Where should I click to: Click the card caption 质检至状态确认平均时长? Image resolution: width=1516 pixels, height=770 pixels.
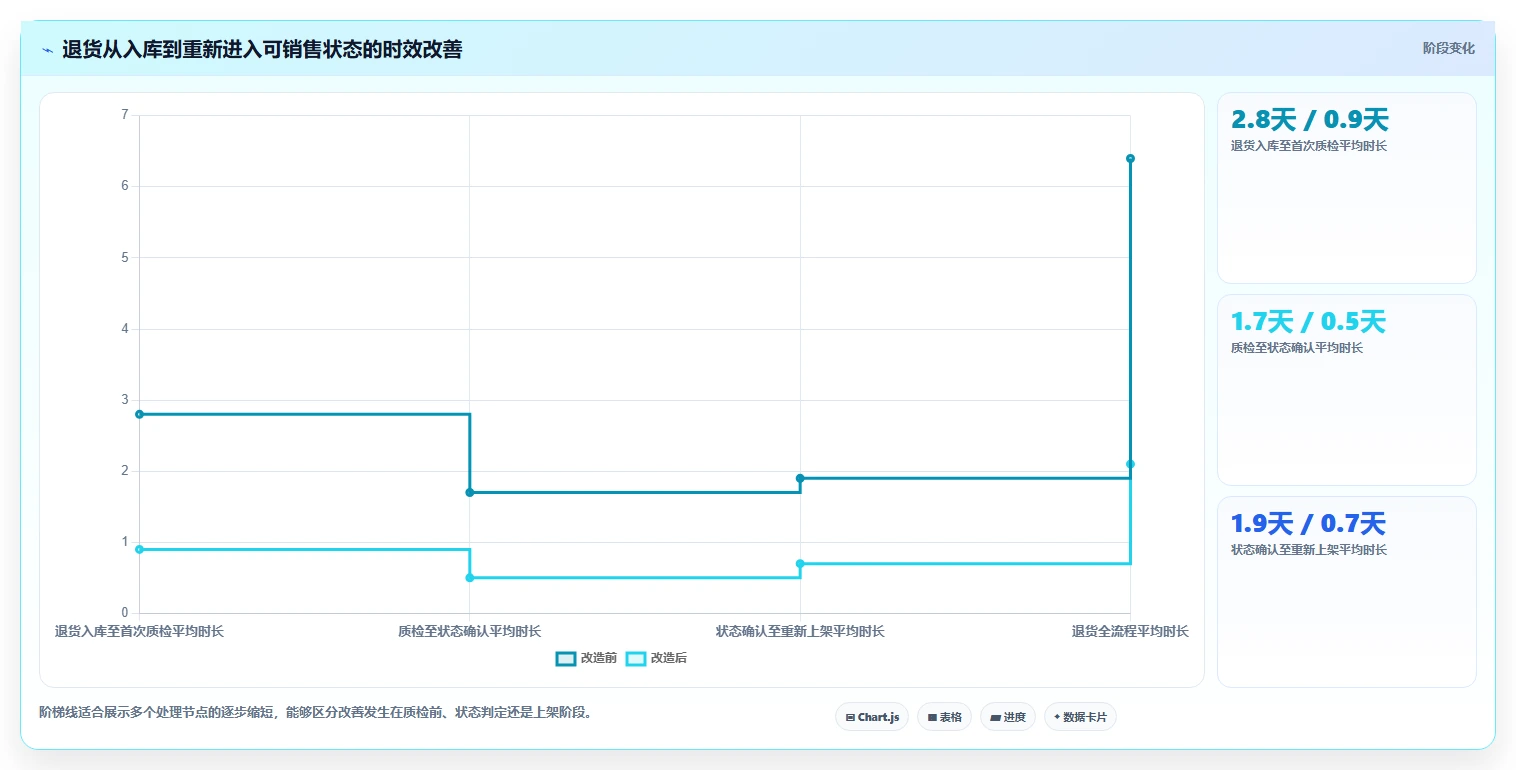click(1297, 348)
